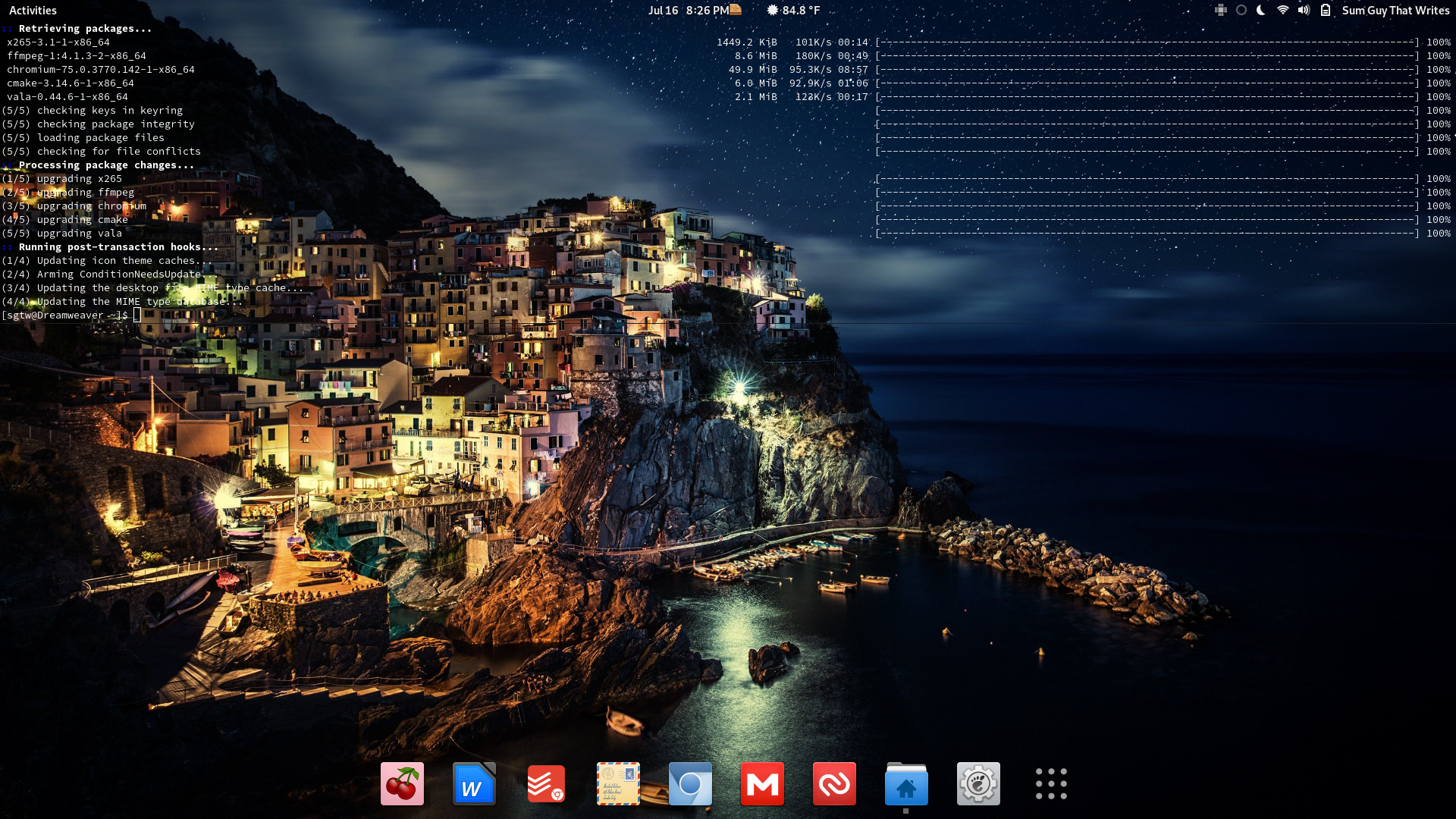Click 'checking package integrity' line
The height and width of the screenshot is (819, 1456).
pyautogui.click(x=99, y=124)
